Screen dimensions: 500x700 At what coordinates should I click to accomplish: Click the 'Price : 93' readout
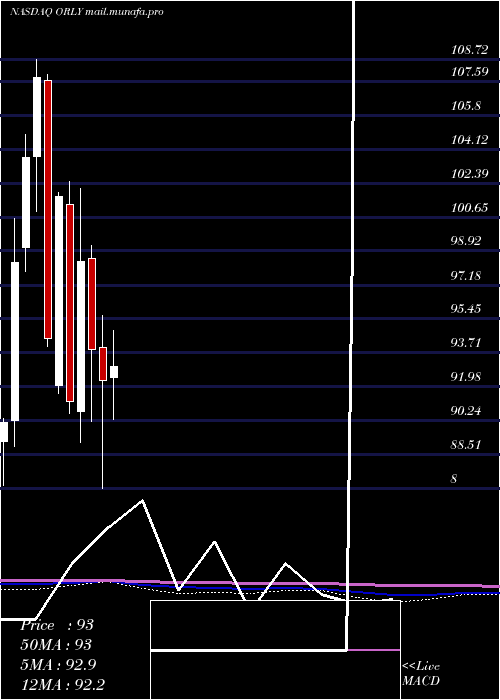pos(57,625)
